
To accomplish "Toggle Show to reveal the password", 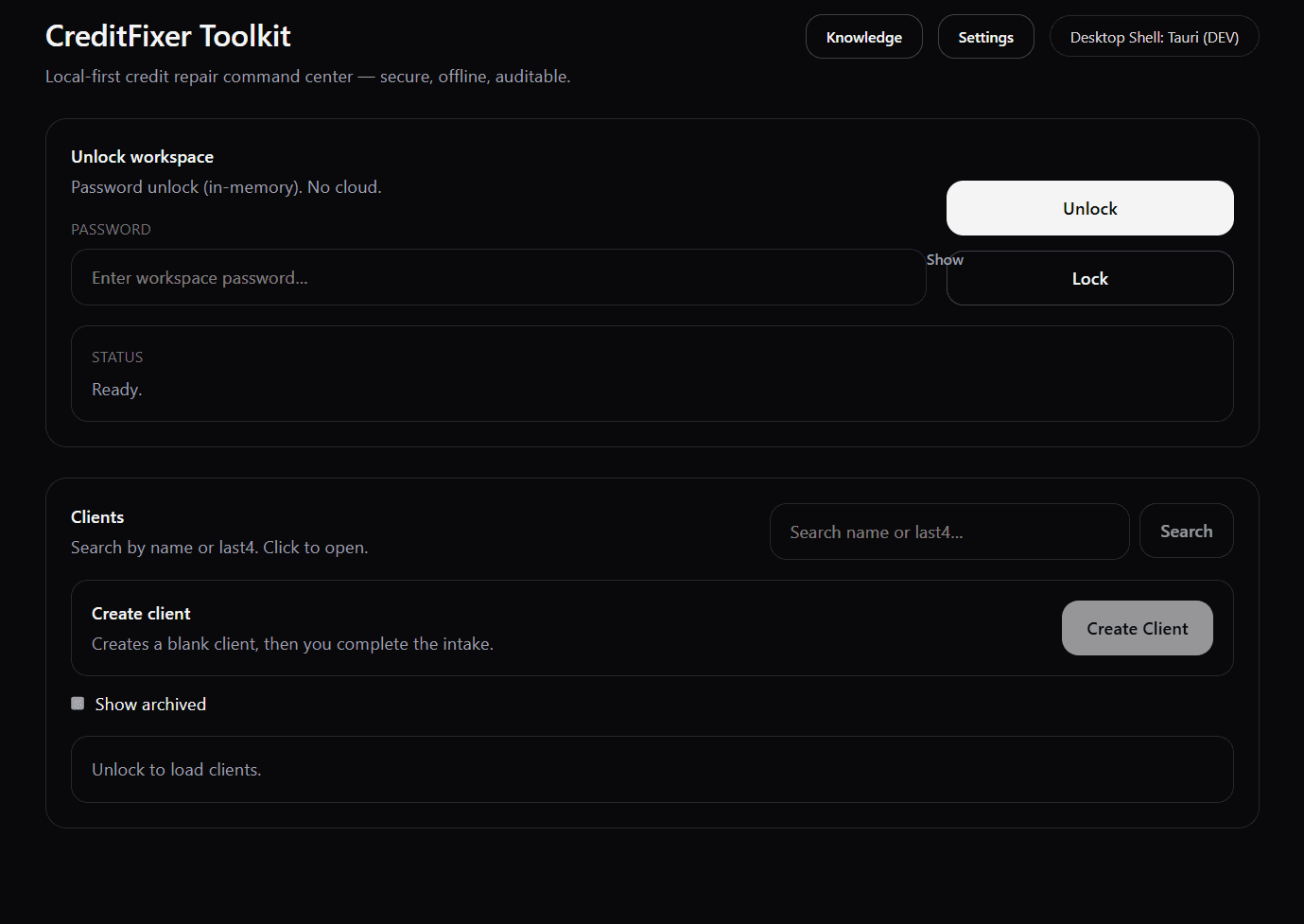I will tap(945, 260).
